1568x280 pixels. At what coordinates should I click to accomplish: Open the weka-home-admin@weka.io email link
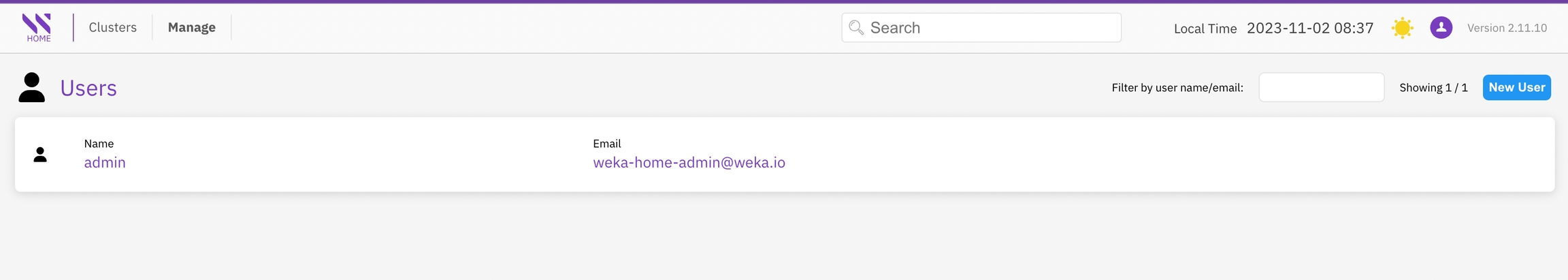(689, 163)
